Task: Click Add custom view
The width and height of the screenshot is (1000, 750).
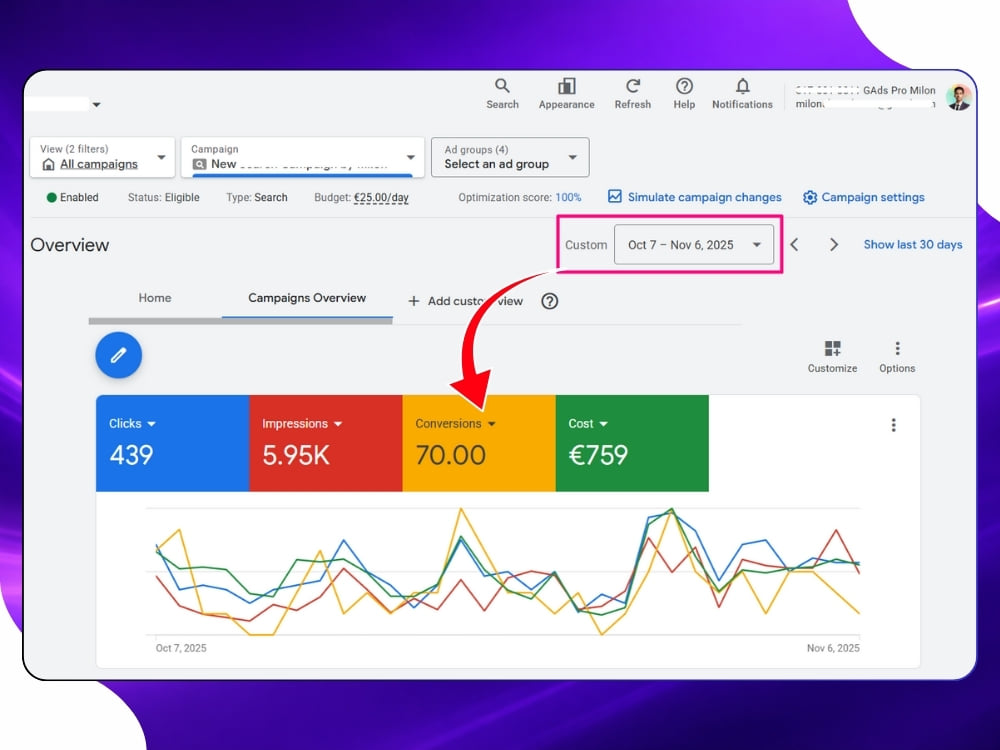Action: pos(466,301)
